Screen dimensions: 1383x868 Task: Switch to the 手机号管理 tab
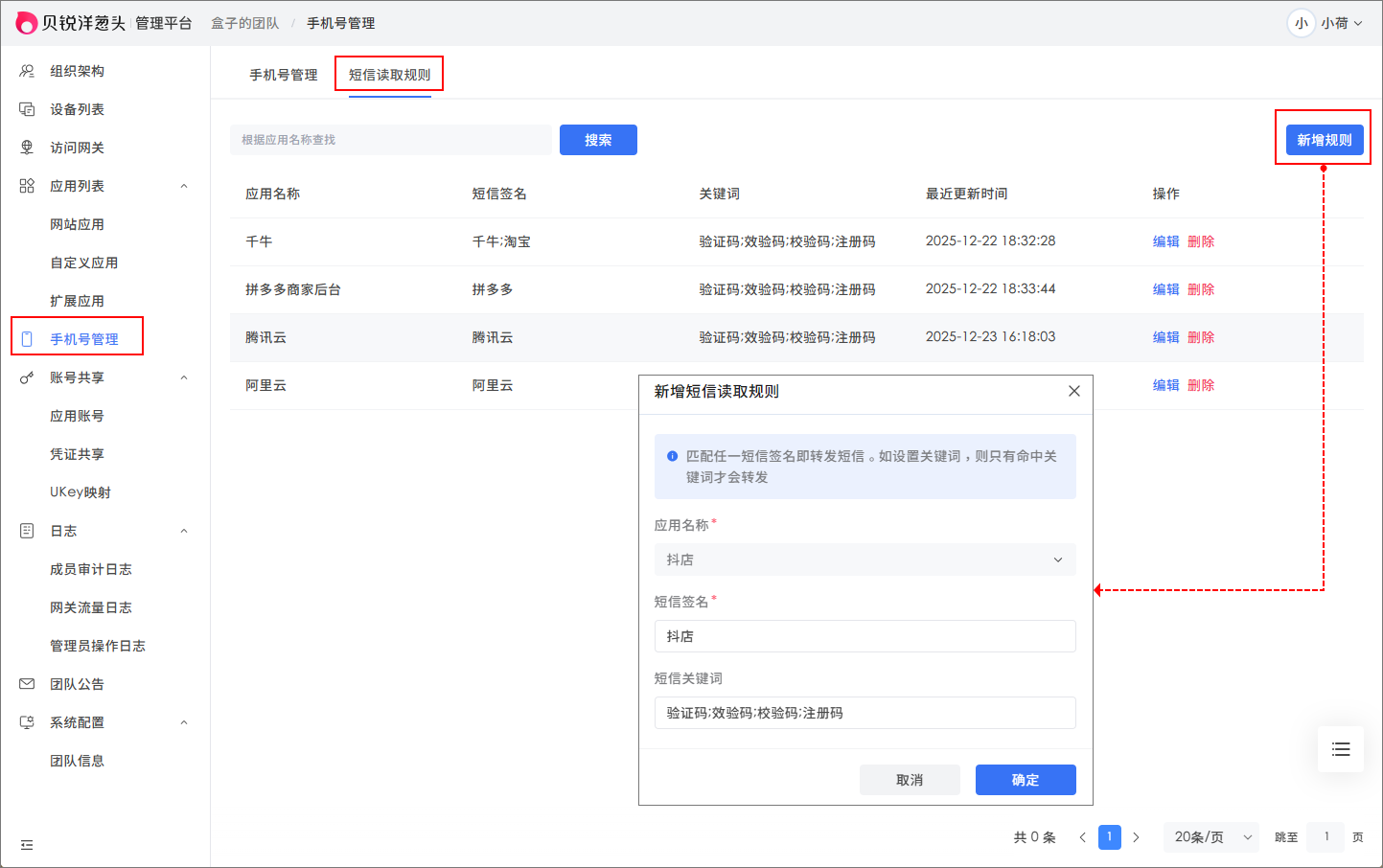pos(283,75)
